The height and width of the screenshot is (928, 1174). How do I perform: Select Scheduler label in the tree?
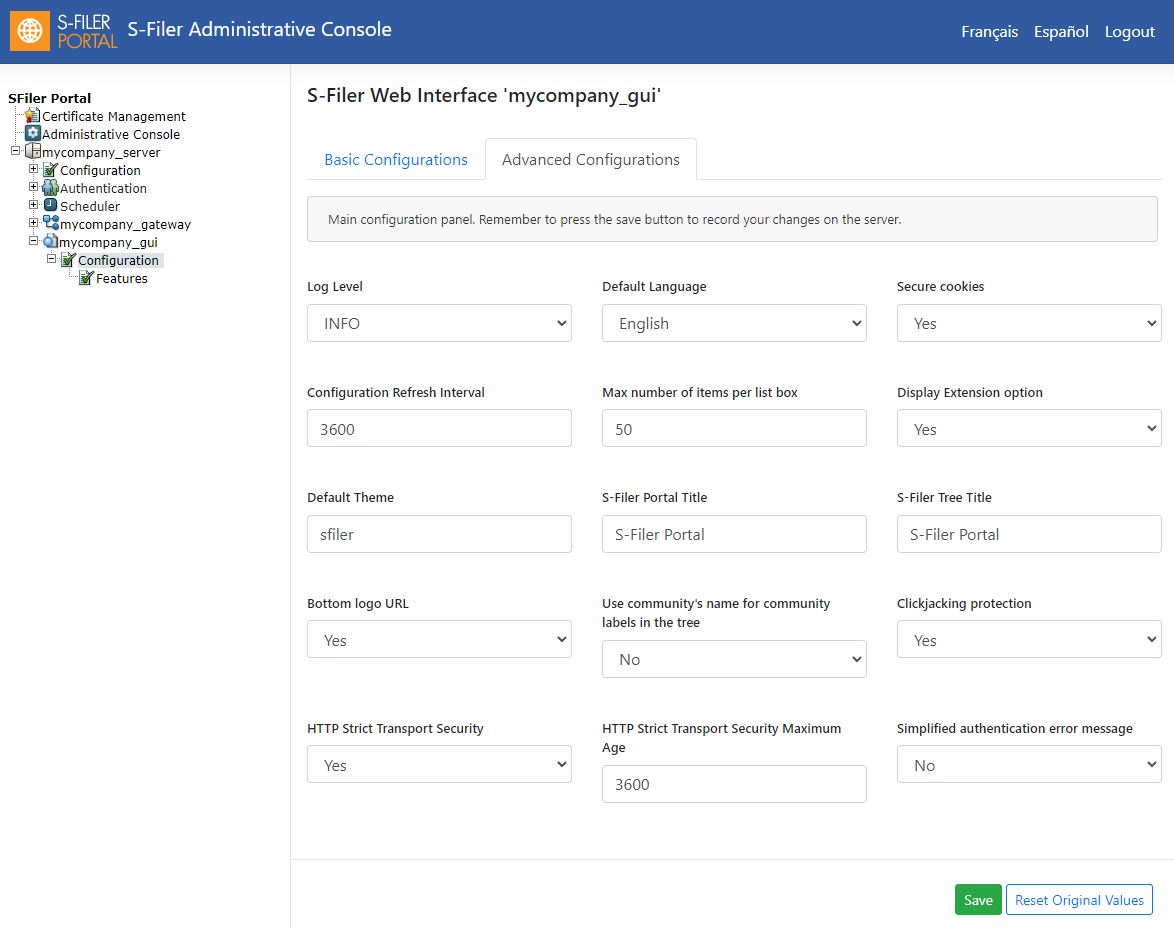pyautogui.click(x=90, y=206)
